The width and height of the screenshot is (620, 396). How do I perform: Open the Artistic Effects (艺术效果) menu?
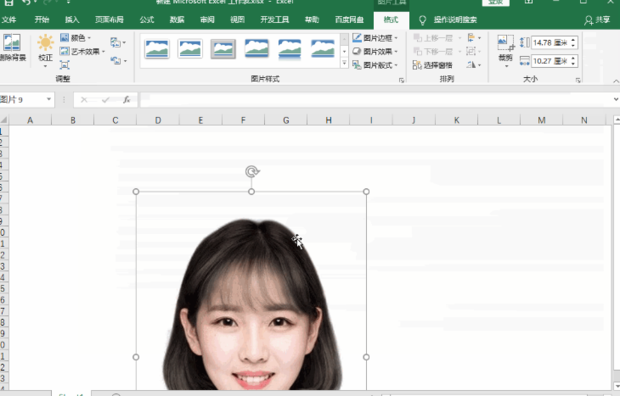82,51
